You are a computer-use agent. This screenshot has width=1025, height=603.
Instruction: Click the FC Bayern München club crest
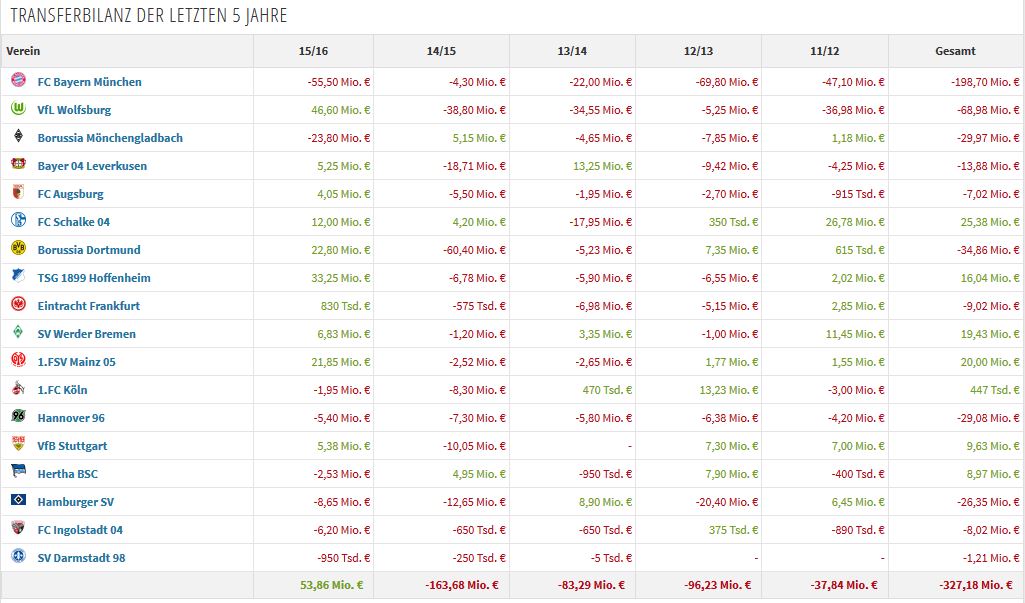click(x=18, y=80)
